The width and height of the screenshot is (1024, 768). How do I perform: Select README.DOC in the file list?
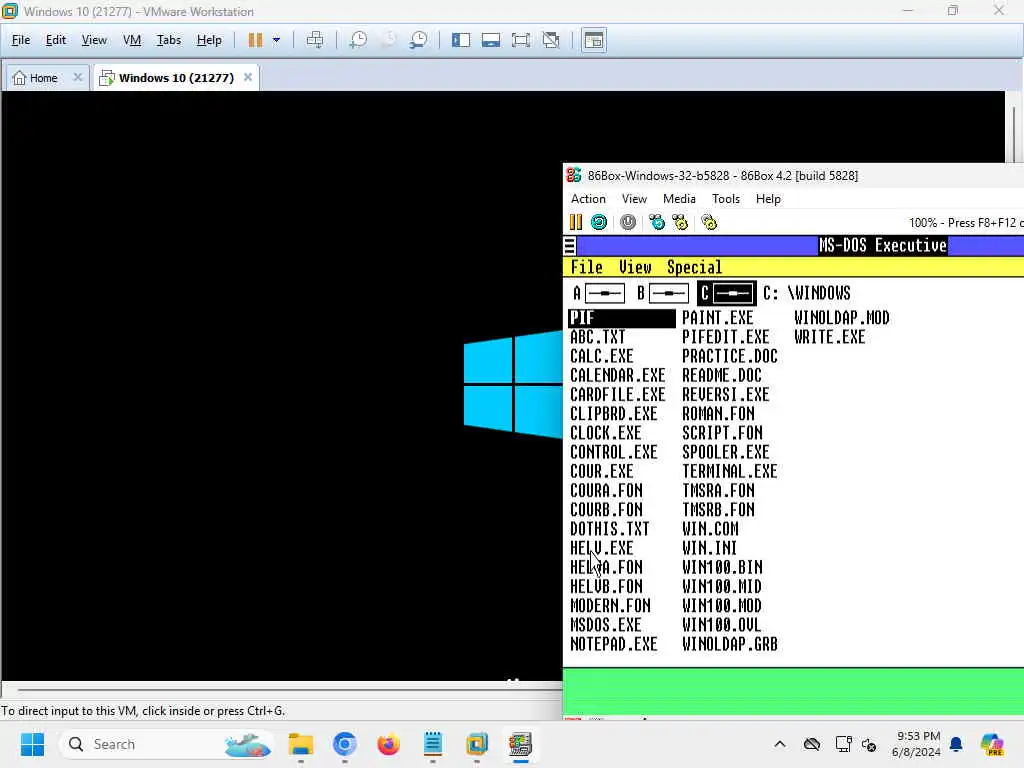tap(722, 376)
